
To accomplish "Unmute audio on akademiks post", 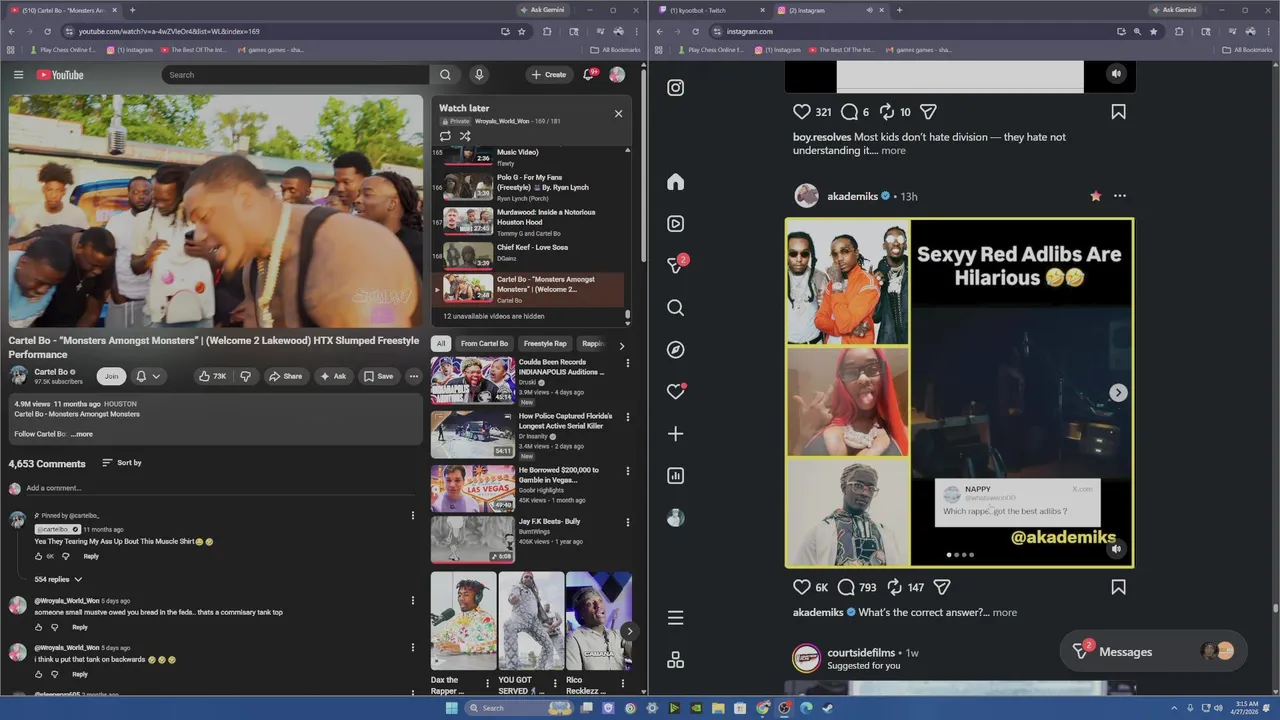I will coord(1116,549).
